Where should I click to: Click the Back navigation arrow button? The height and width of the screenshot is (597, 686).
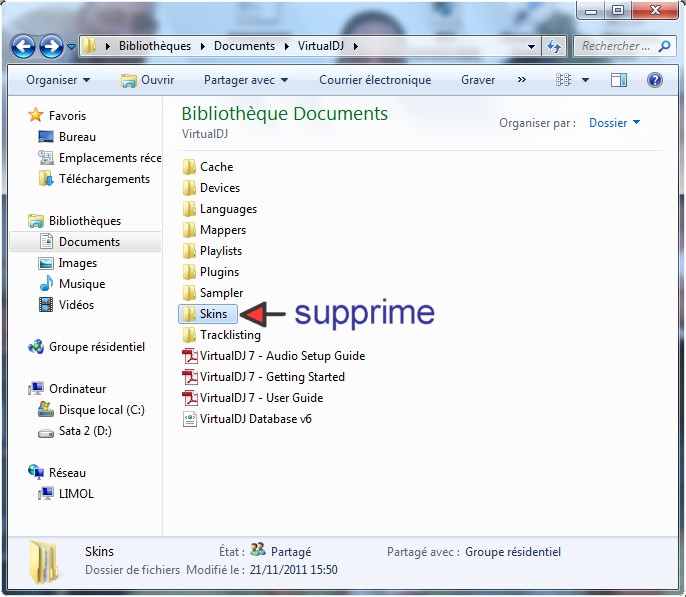[x=23, y=46]
